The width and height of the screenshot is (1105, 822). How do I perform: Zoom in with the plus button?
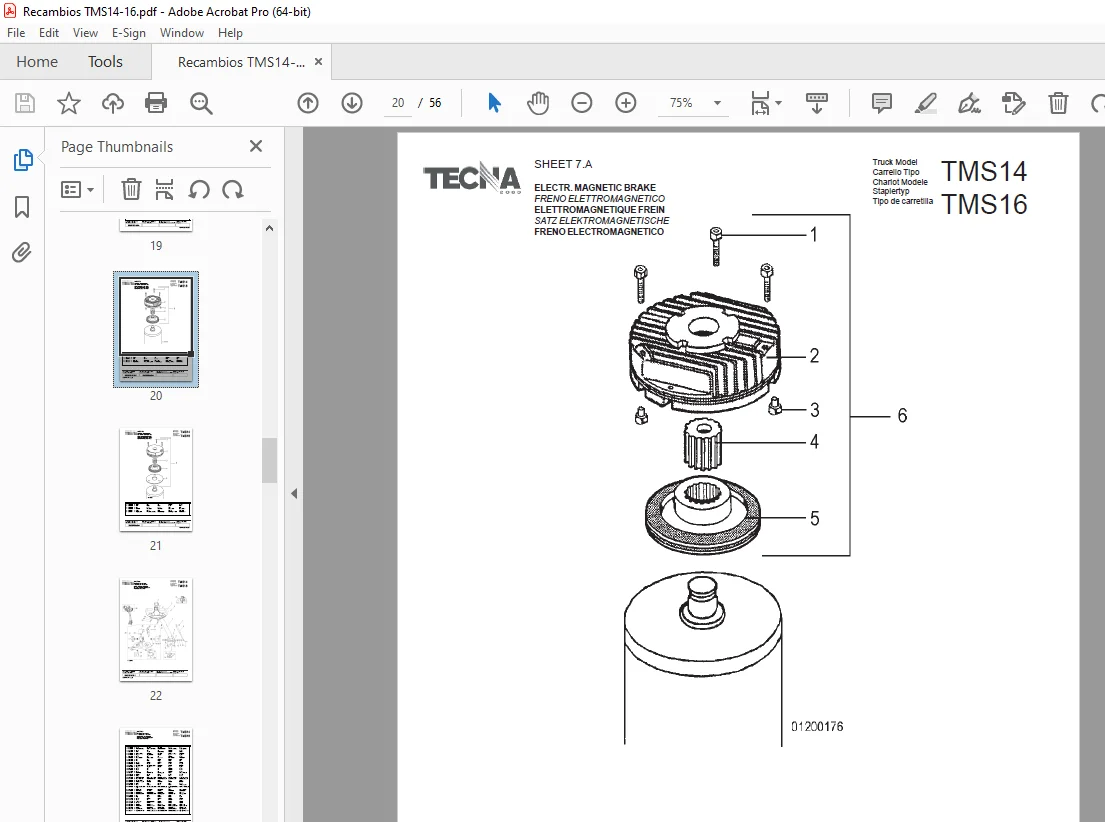coord(626,103)
